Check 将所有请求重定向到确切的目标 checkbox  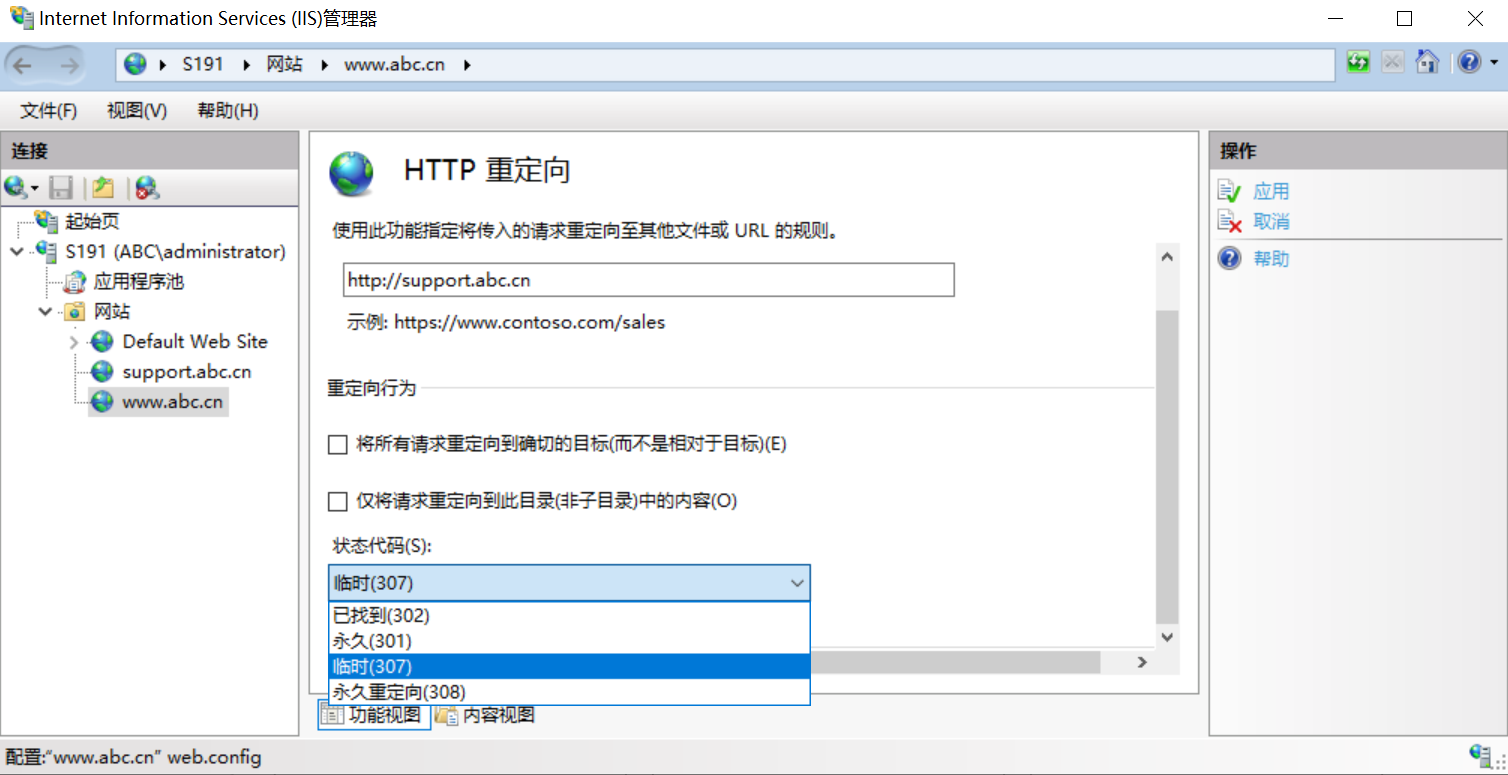tap(338, 444)
